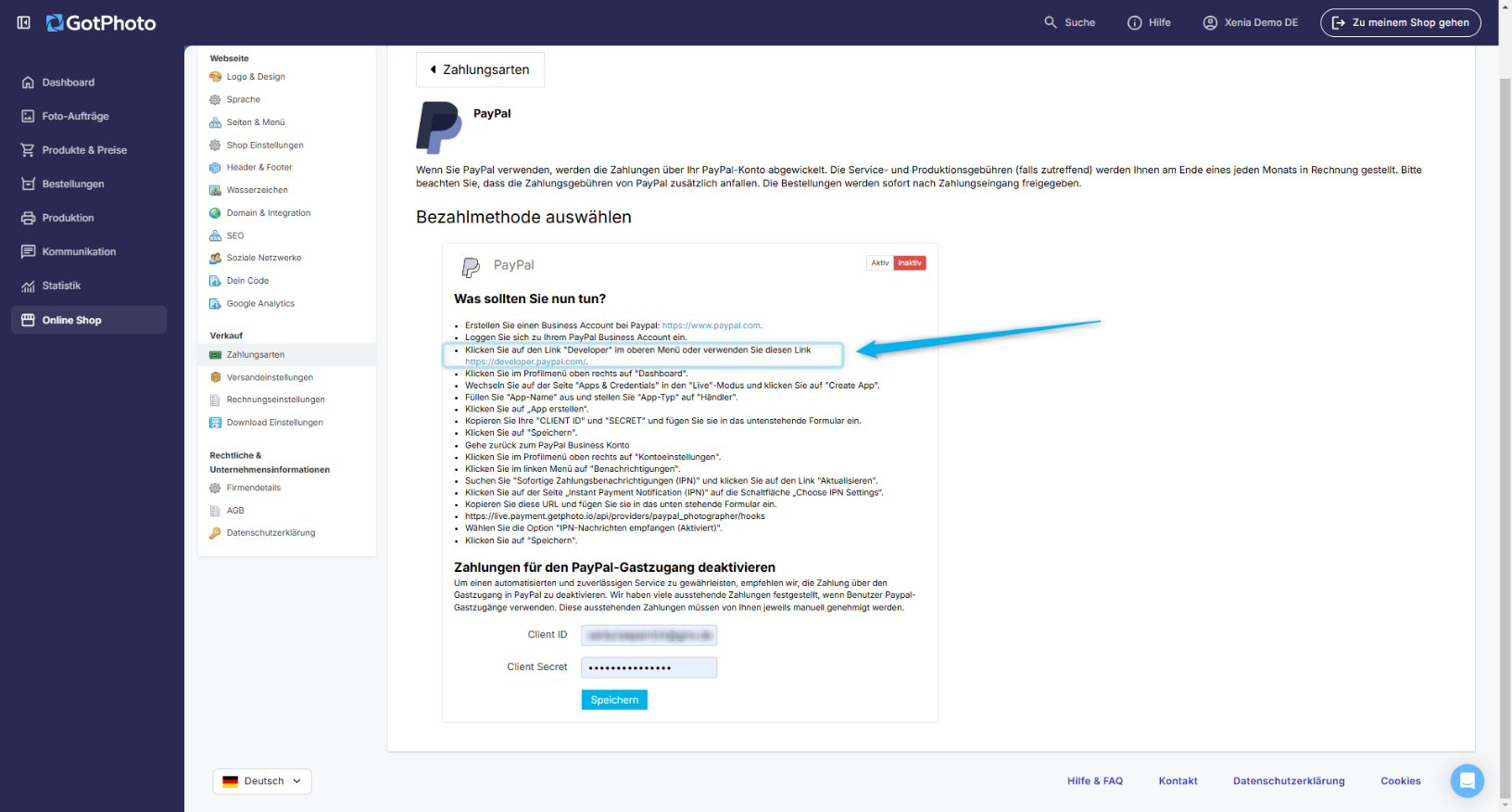Screen dimensions: 1512x812
Task: Click the Seiten & Menü sitemap icon
Action: click(215, 122)
